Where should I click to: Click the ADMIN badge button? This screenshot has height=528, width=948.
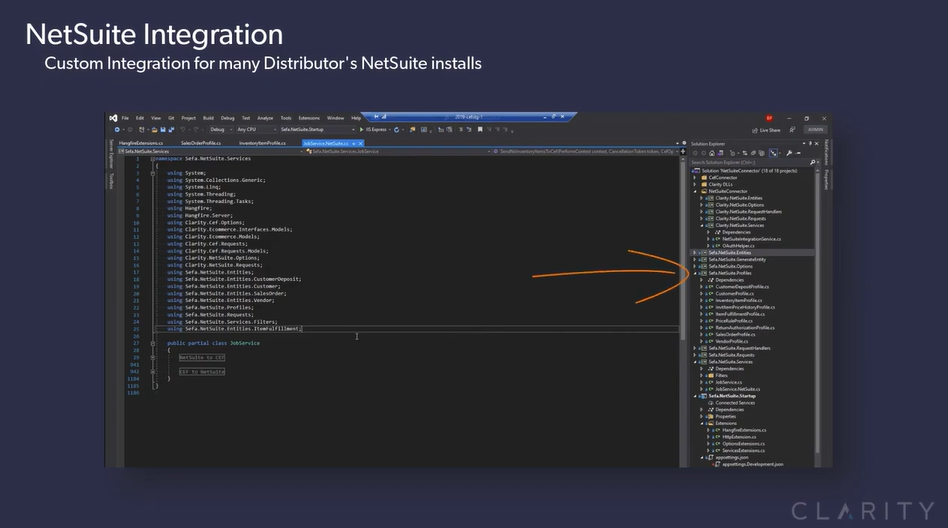815,129
